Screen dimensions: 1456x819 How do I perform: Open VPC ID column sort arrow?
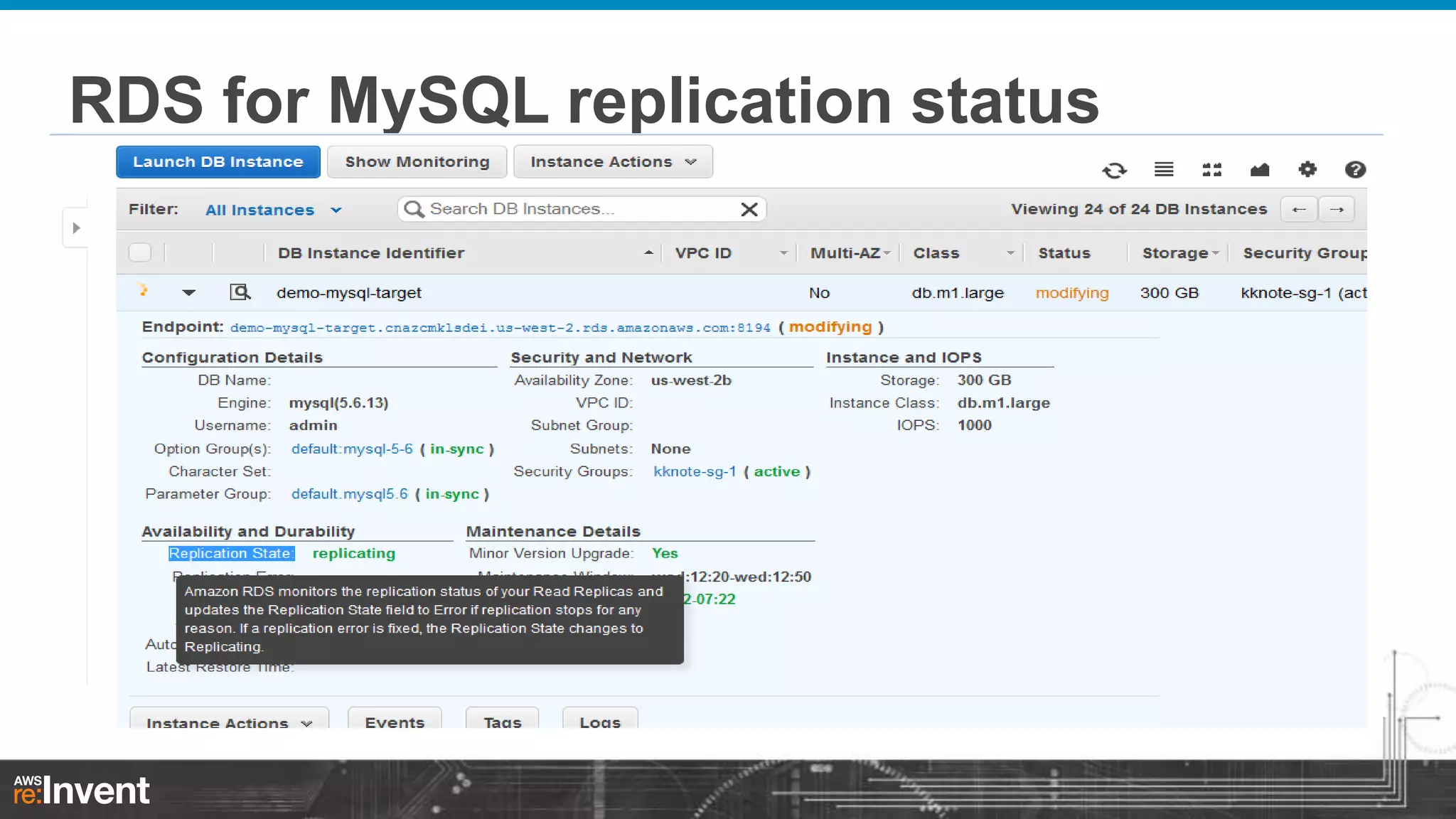pyautogui.click(x=783, y=253)
